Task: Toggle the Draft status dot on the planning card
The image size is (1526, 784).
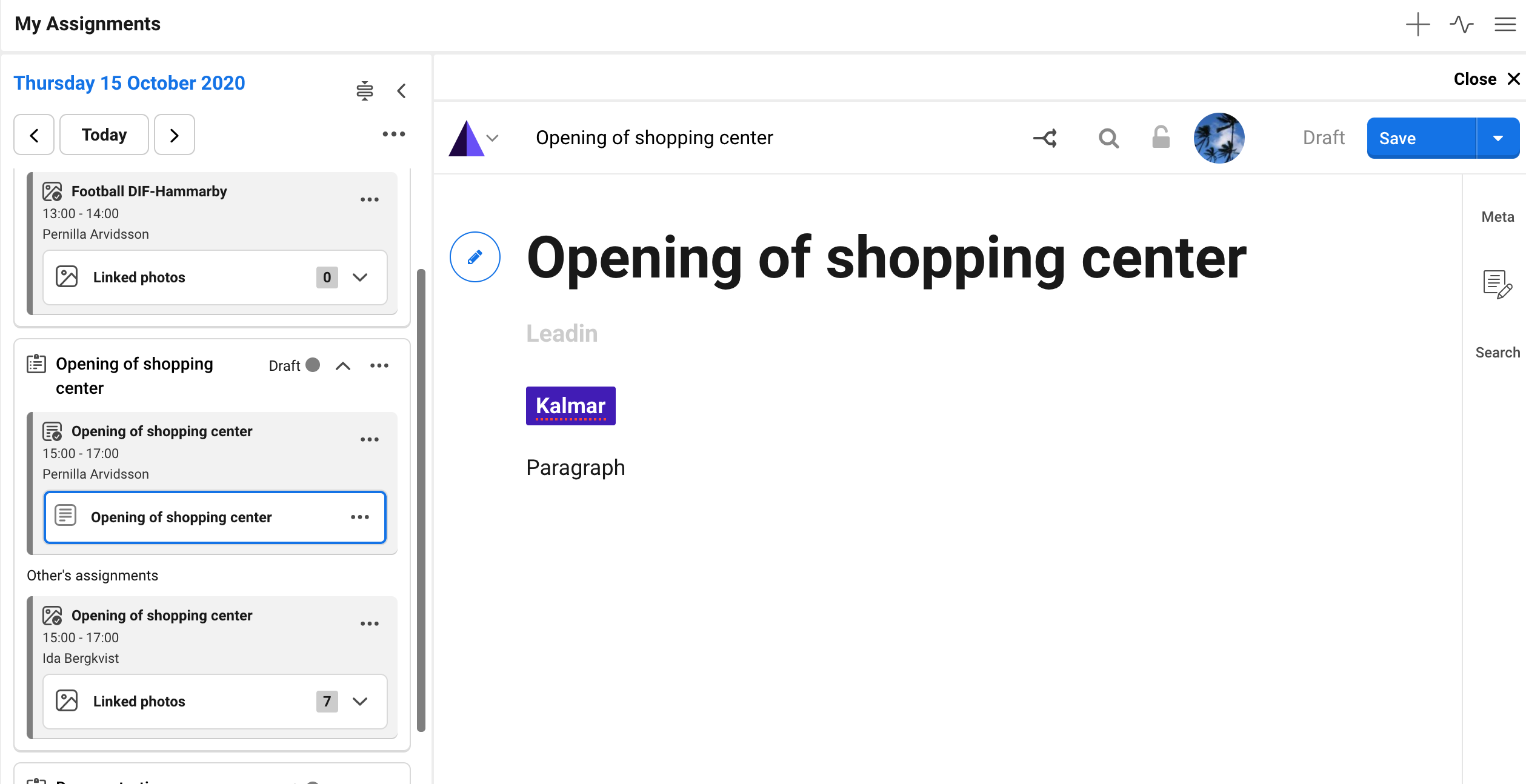Action: click(x=313, y=365)
